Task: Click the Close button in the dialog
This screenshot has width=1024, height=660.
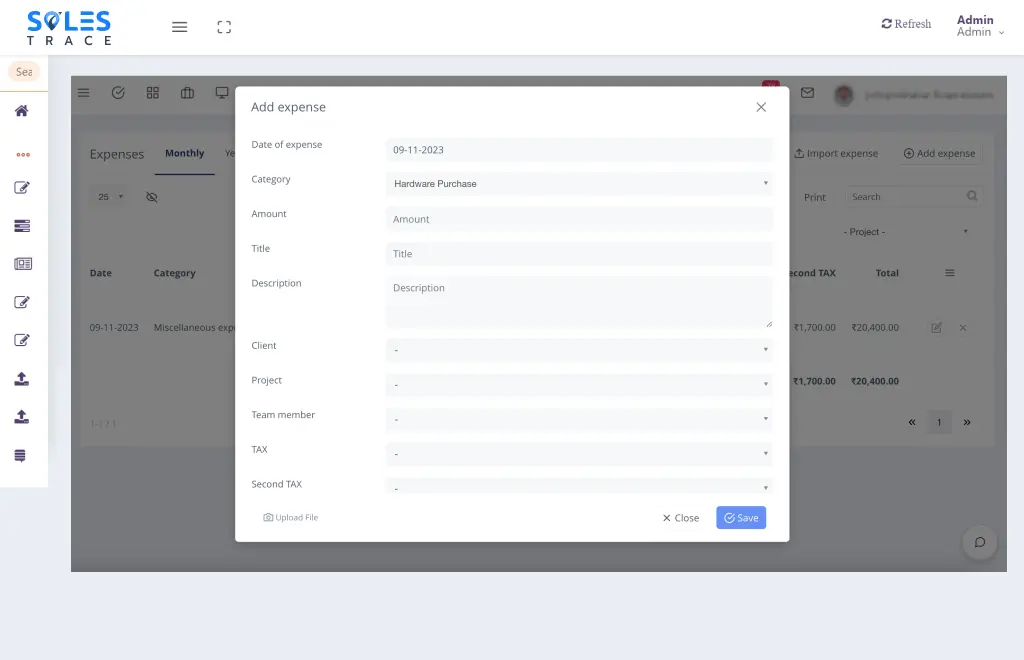Action: (x=680, y=518)
